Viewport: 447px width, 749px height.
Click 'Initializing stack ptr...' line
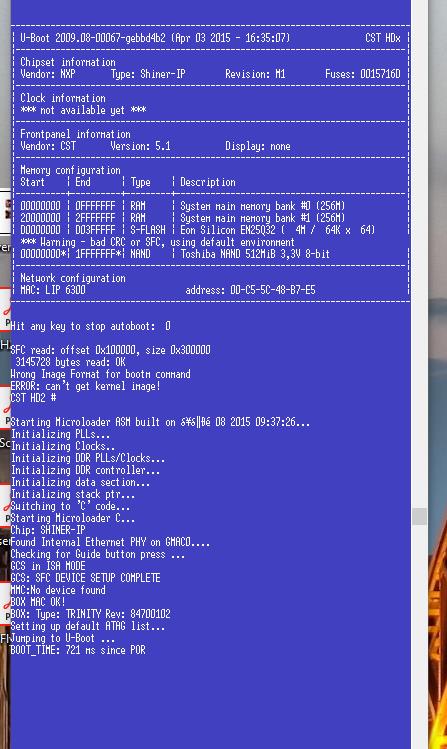(73, 494)
